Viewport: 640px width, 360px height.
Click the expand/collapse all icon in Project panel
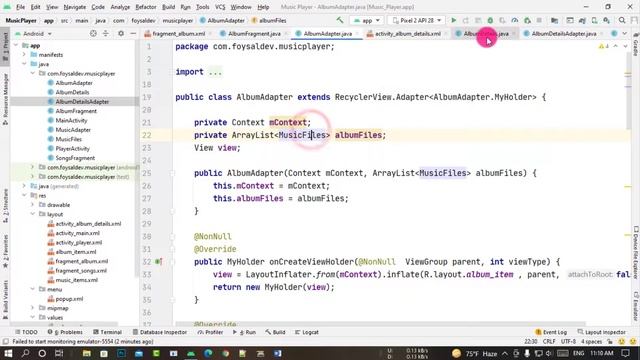click(106, 33)
